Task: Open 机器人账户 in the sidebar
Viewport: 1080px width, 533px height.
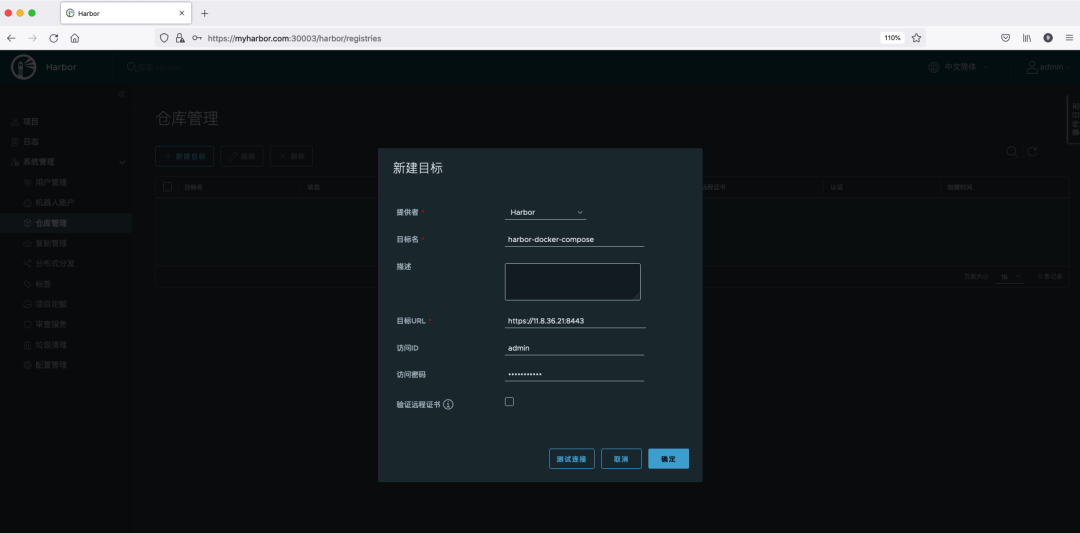Action: tap(54, 202)
